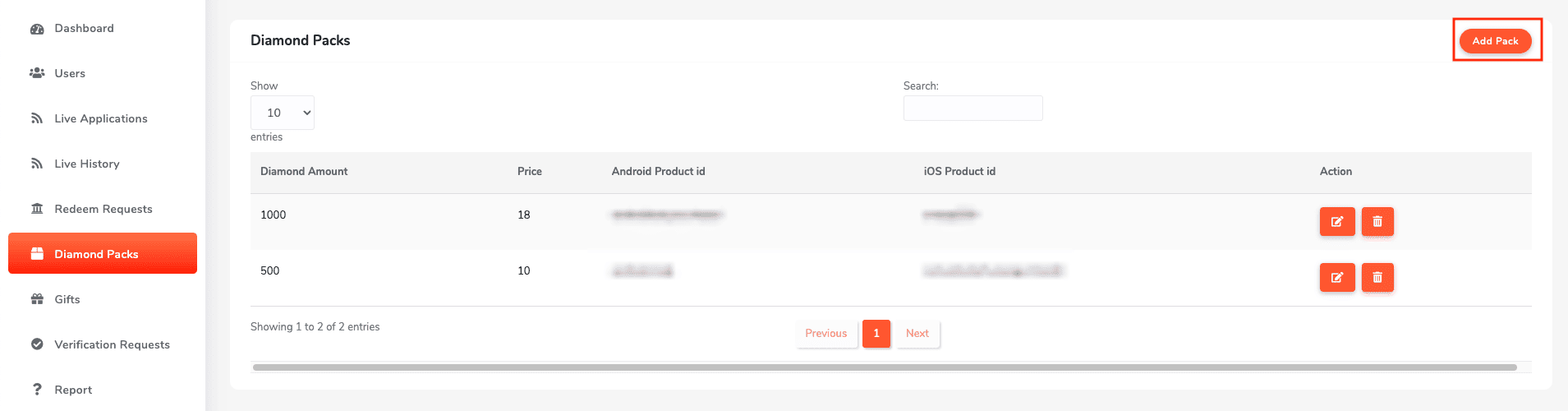
Task: Go to Live History
Action: [86, 164]
